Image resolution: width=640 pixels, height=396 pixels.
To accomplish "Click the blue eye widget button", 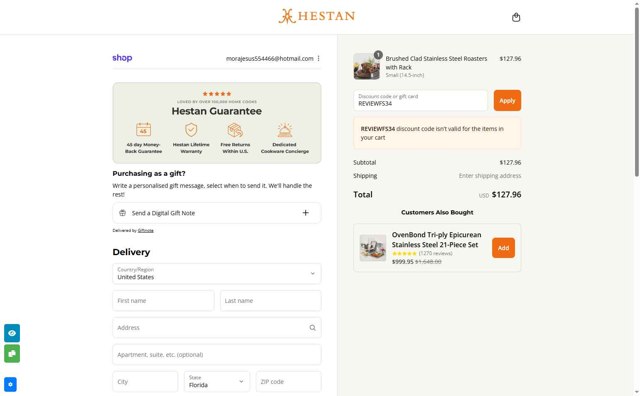I will (x=12, y=333).
